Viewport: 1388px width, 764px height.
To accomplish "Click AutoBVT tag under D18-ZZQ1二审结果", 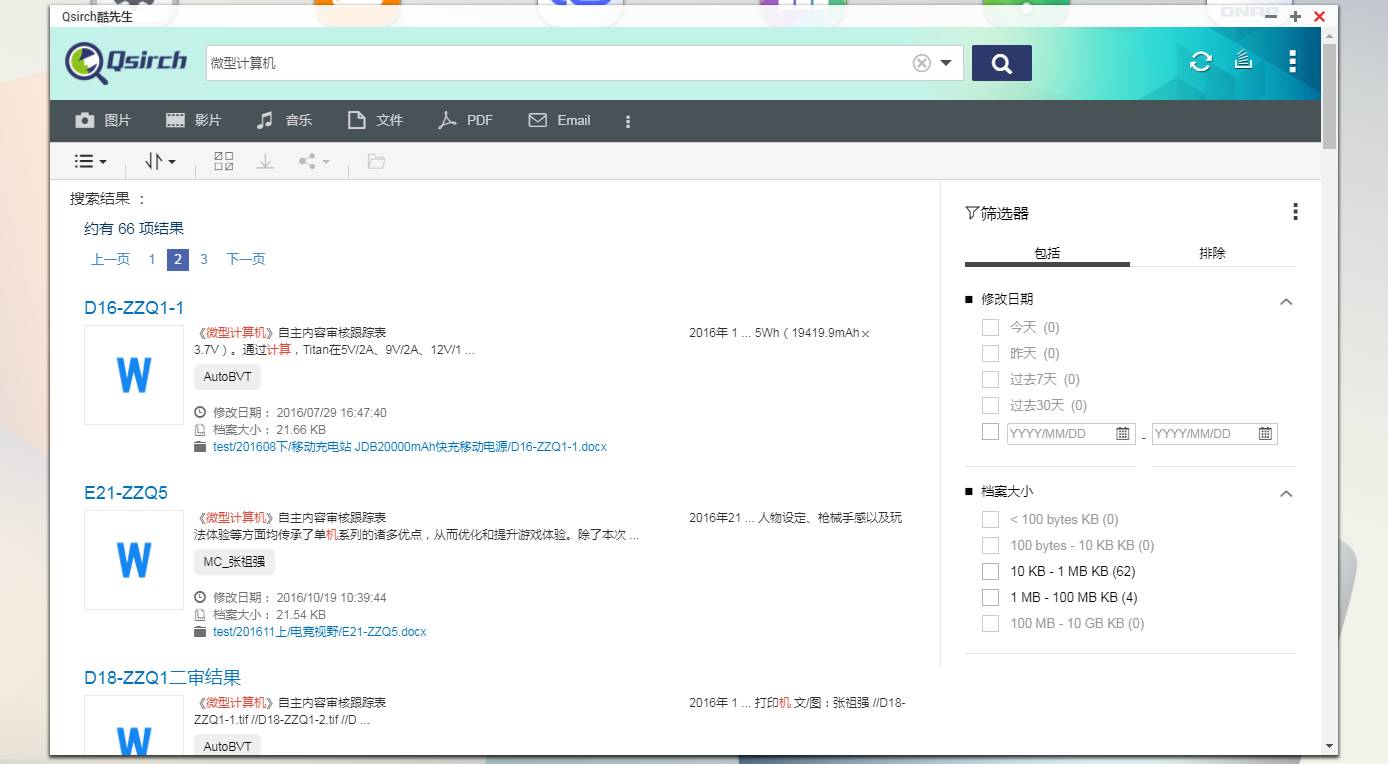I will 227,746.
